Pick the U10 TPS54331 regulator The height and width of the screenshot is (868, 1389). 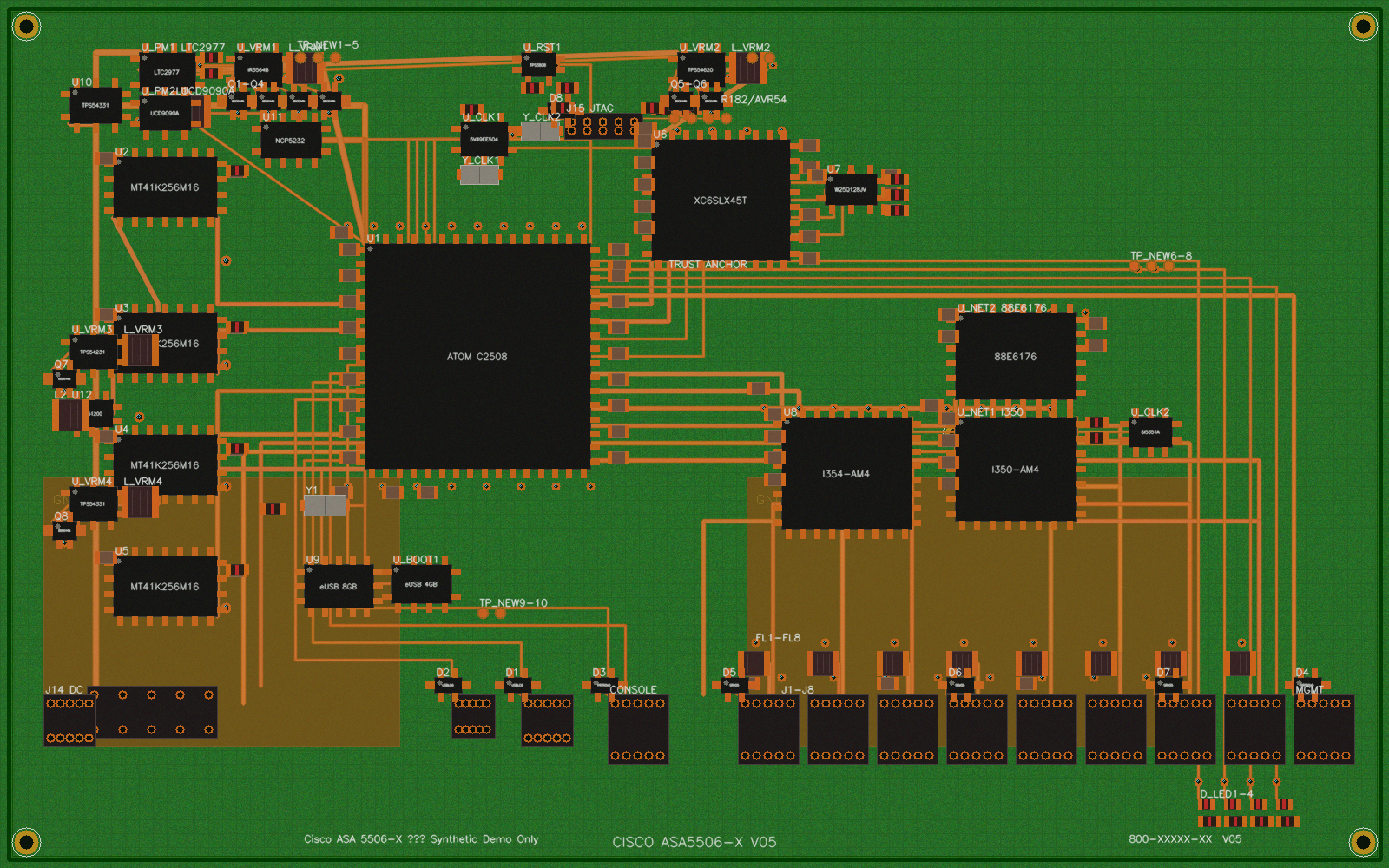(95, 105)
